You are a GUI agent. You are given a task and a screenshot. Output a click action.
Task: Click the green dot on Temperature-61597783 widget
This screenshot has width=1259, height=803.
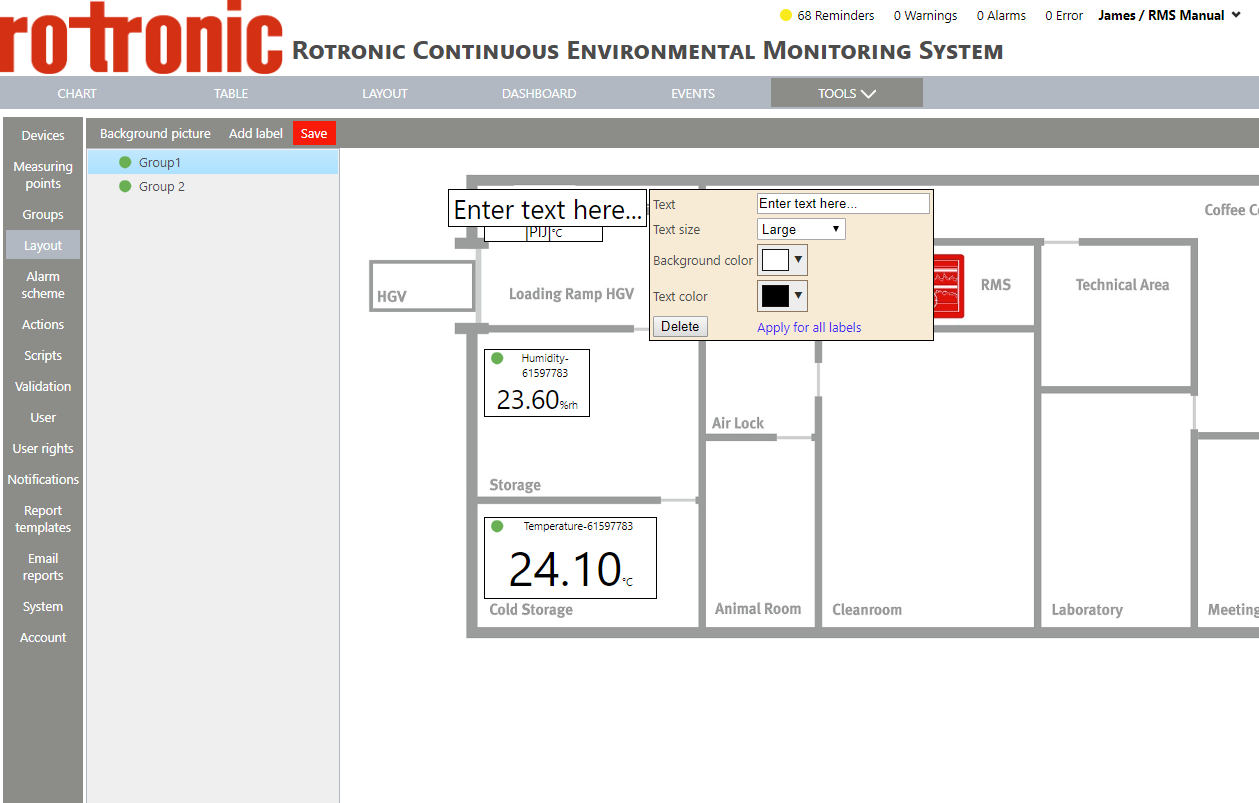[x=497, y=526]
